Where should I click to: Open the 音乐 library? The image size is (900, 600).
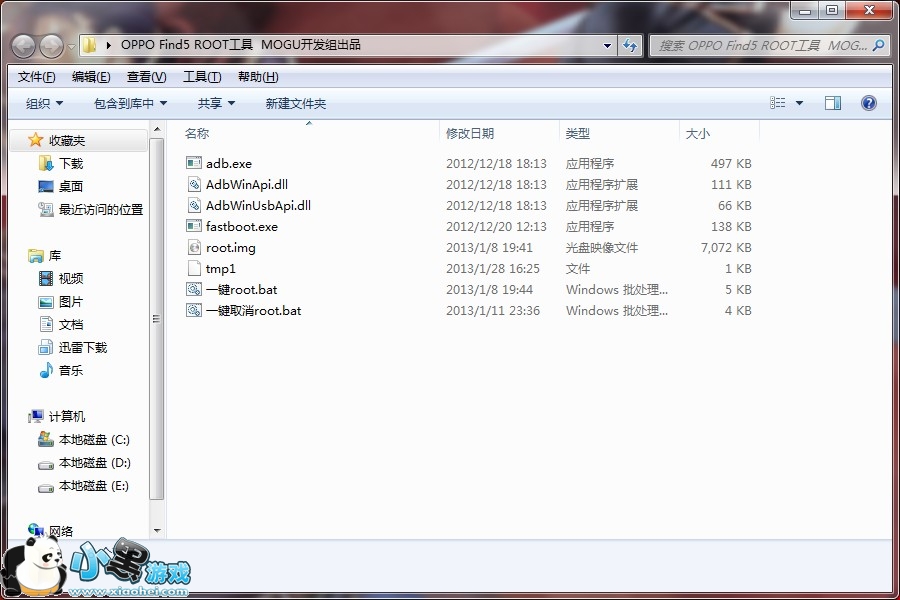point(71,370)
